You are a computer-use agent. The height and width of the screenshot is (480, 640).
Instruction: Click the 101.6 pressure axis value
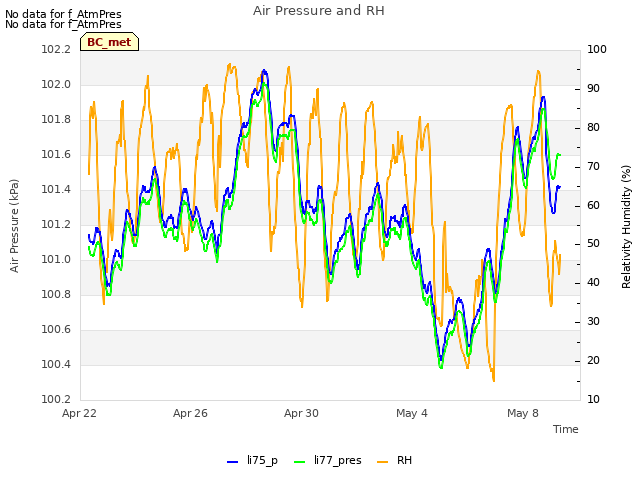point(56,155)
